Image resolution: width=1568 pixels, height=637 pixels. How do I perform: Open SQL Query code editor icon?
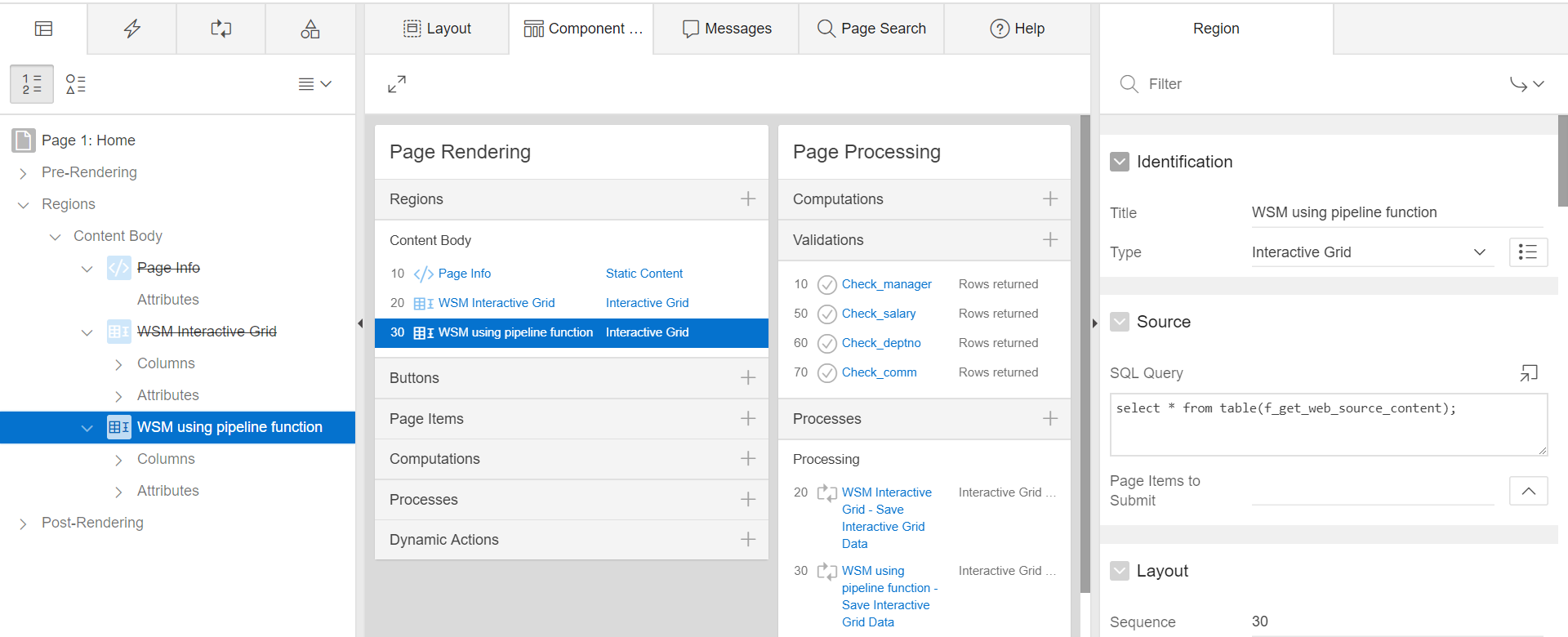pos(1528,373)
